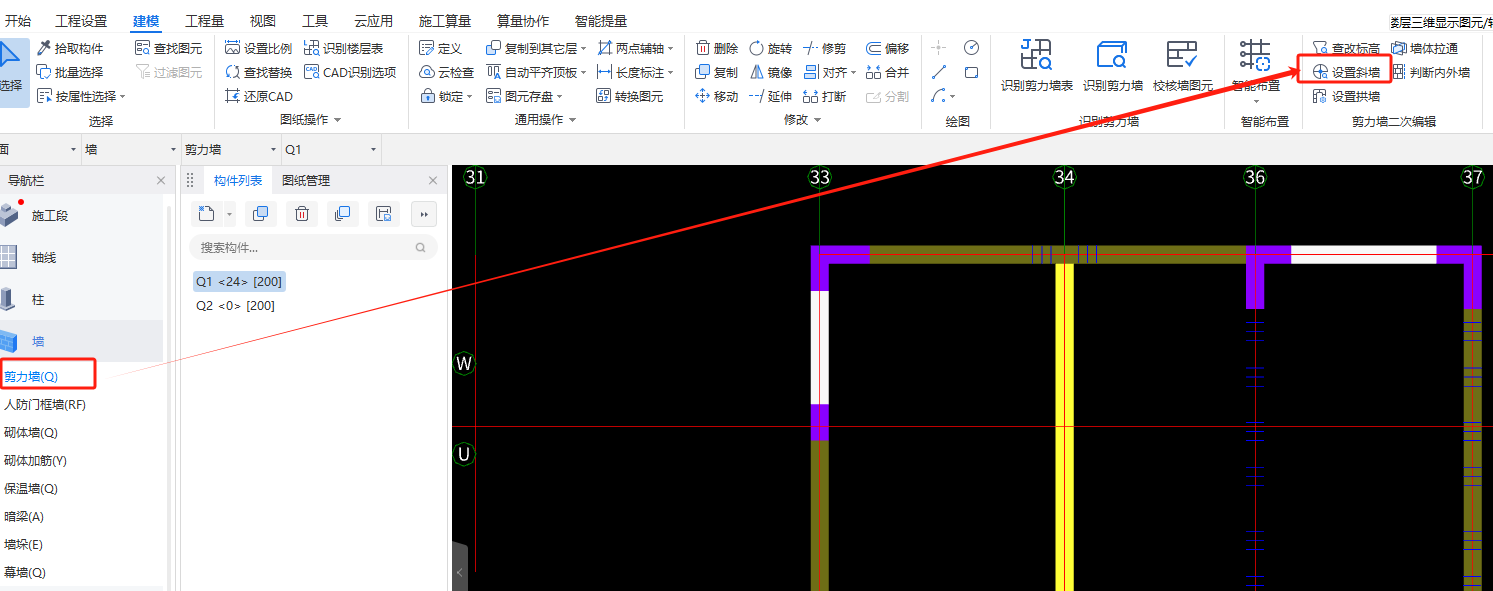Screen dimensions: 1493x591
Task: Select the rectangle draw tool
Action: click(x=971, y=72)
